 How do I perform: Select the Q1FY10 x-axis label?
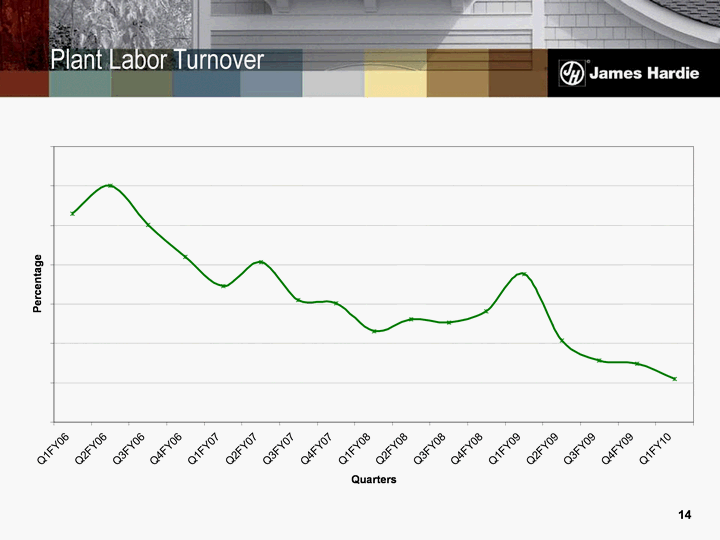pos(655,449)
